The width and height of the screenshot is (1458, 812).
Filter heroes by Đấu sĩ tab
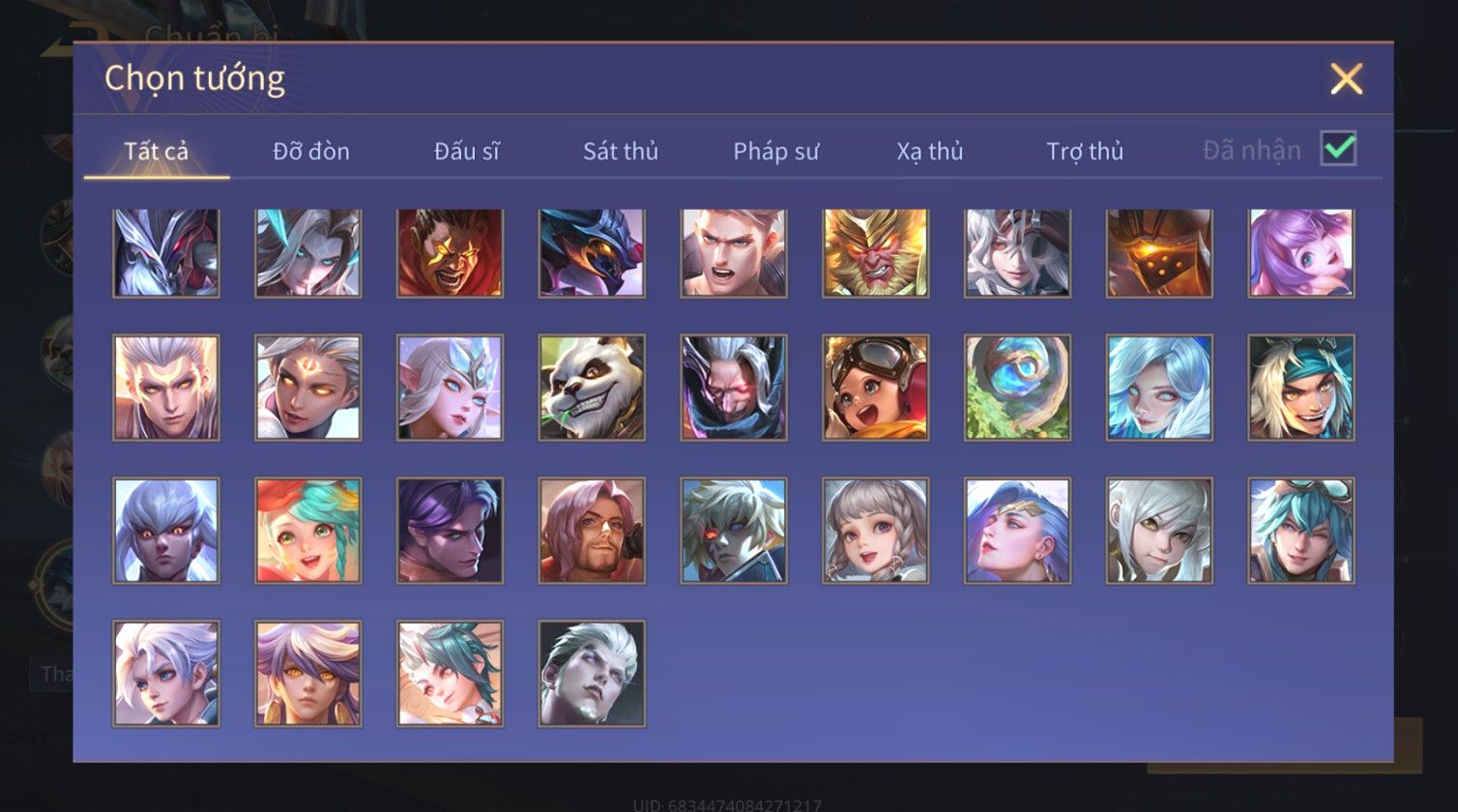pyautogui.click(x=466, y=151)
